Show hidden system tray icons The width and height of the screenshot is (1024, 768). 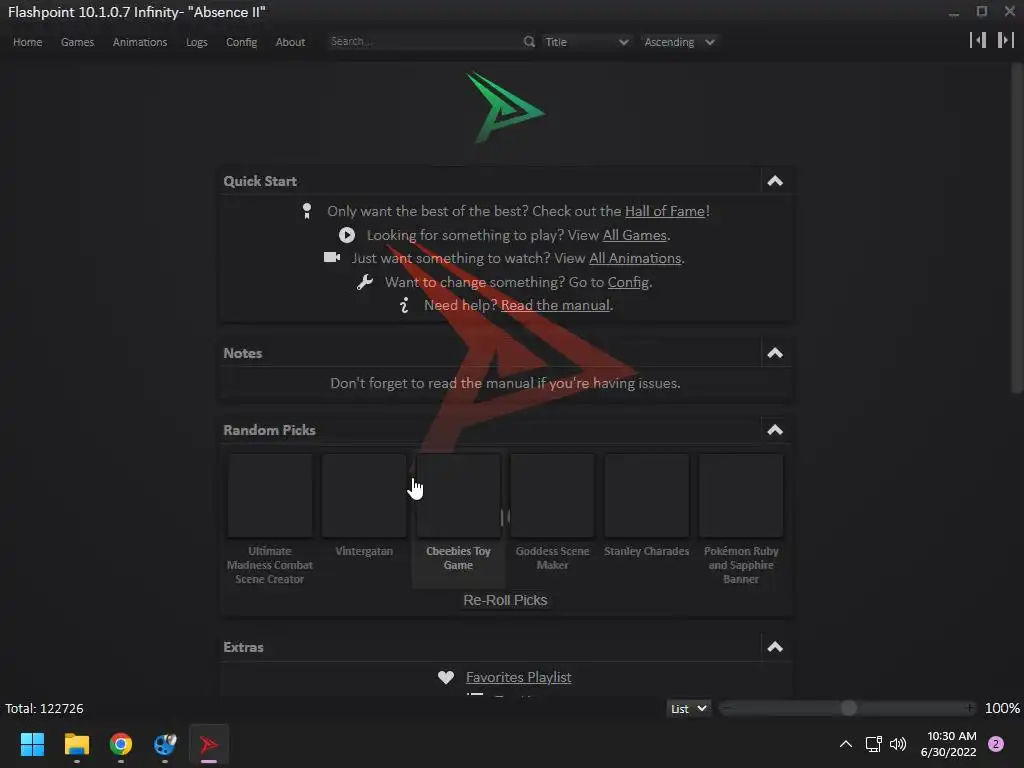coord(846,744)
